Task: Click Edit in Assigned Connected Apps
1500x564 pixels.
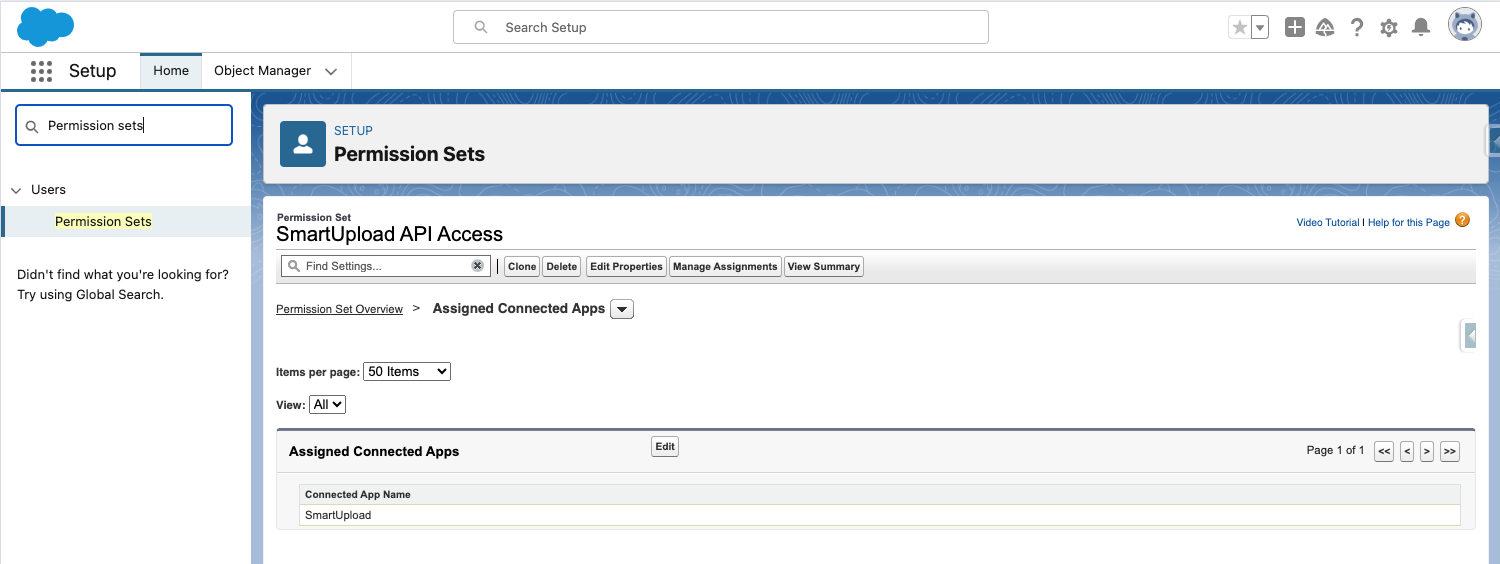Action: tap(665, 447)
